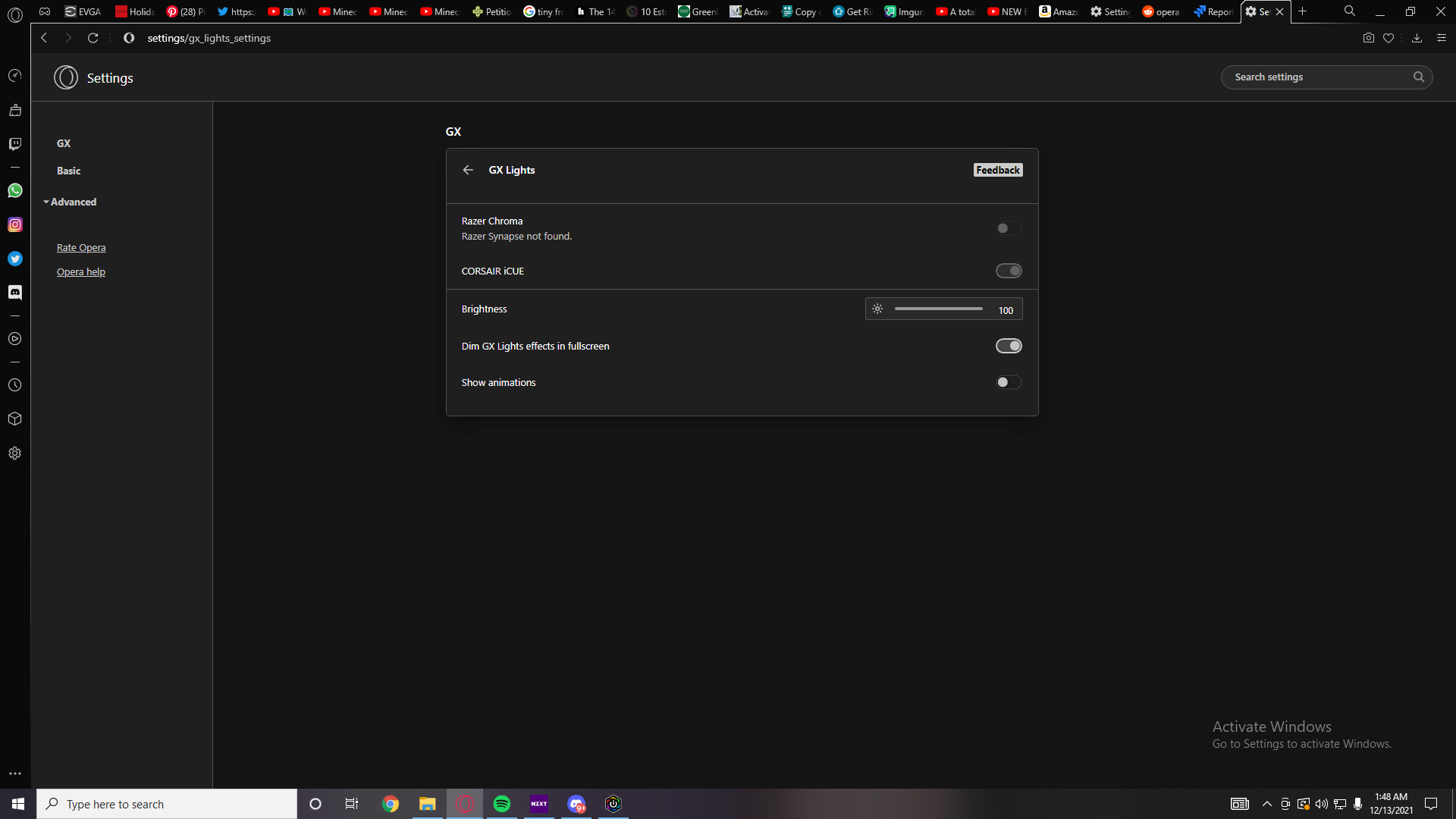Disable Dim GX Lights effects in fullscreen
Viewport: 1456px width, 819px height.
pos(1008,345)
